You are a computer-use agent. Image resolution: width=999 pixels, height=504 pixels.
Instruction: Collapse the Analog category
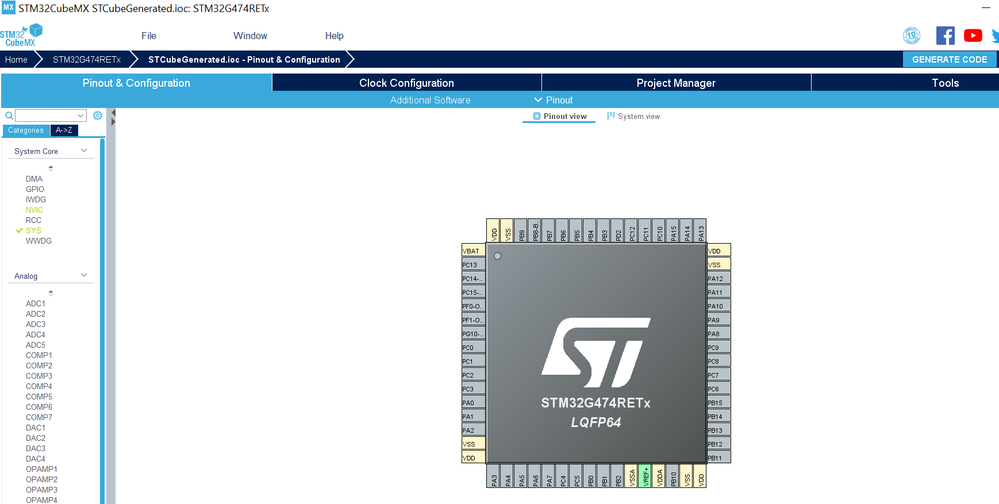click(x=83, y=275)
